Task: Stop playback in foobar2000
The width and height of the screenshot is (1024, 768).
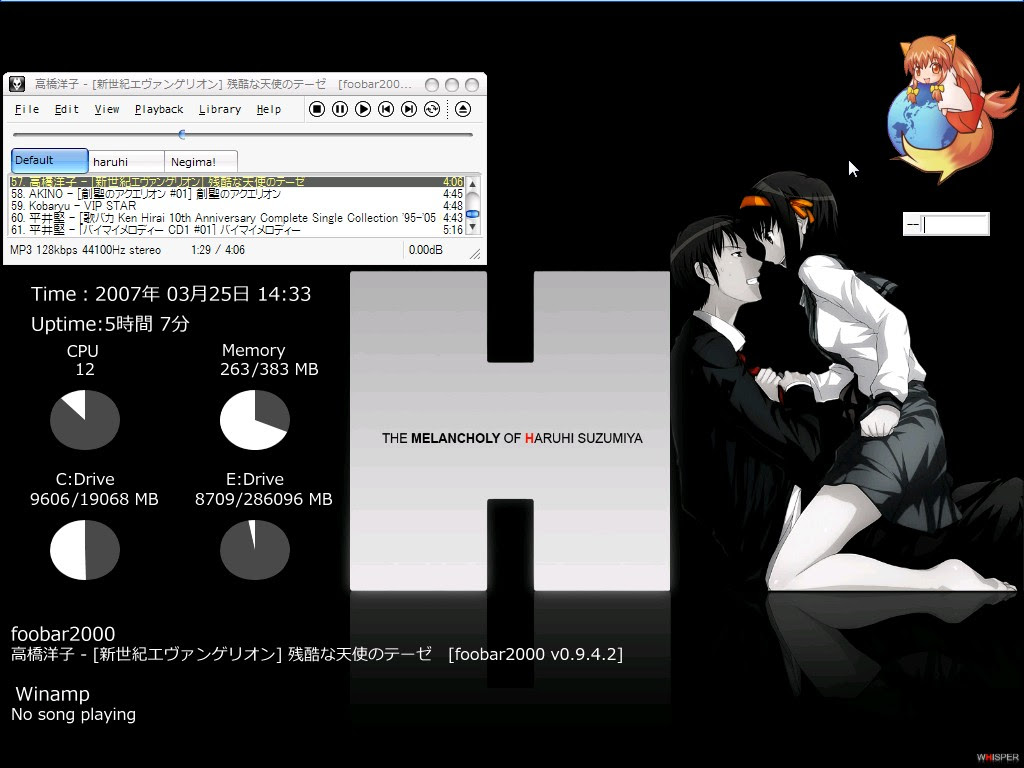Action: (x=317, y=109)
